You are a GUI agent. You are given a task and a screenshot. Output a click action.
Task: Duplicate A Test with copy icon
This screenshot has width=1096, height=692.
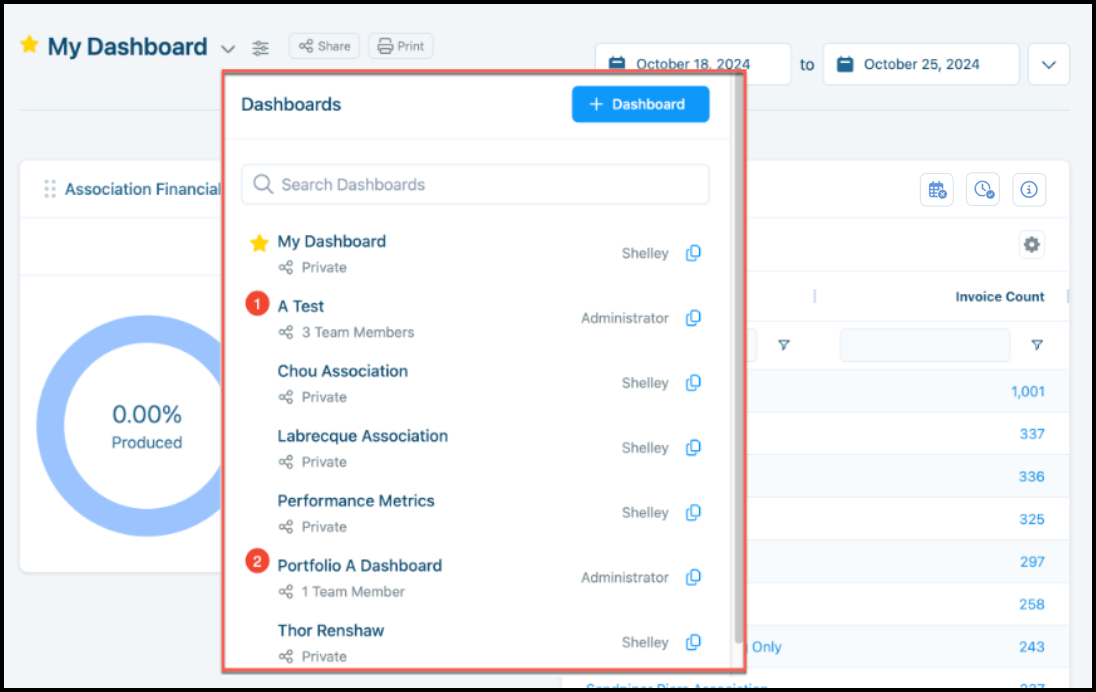693,318
